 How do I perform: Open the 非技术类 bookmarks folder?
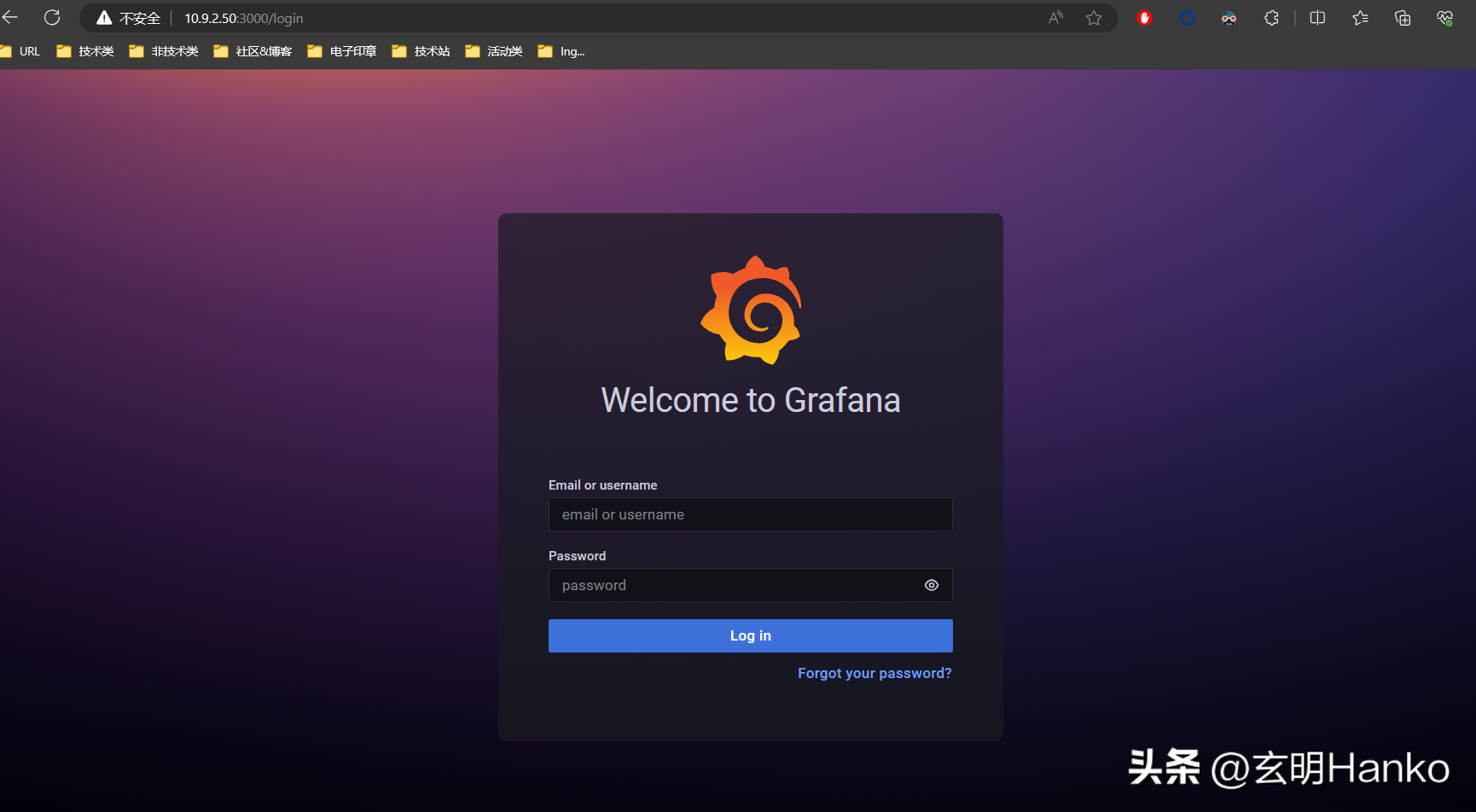[164, 51]
